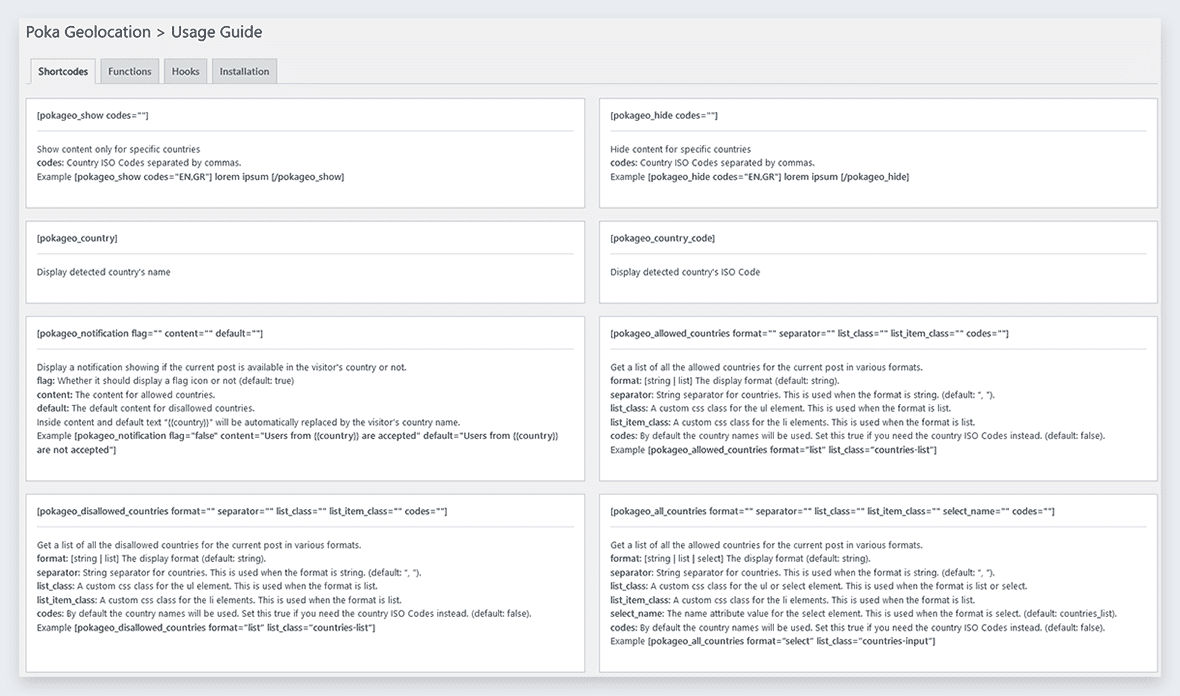Click the pokageo_allowed_countries example with format="list"
This screenshot has height=696, width=1180.
(x=773, y=450)
